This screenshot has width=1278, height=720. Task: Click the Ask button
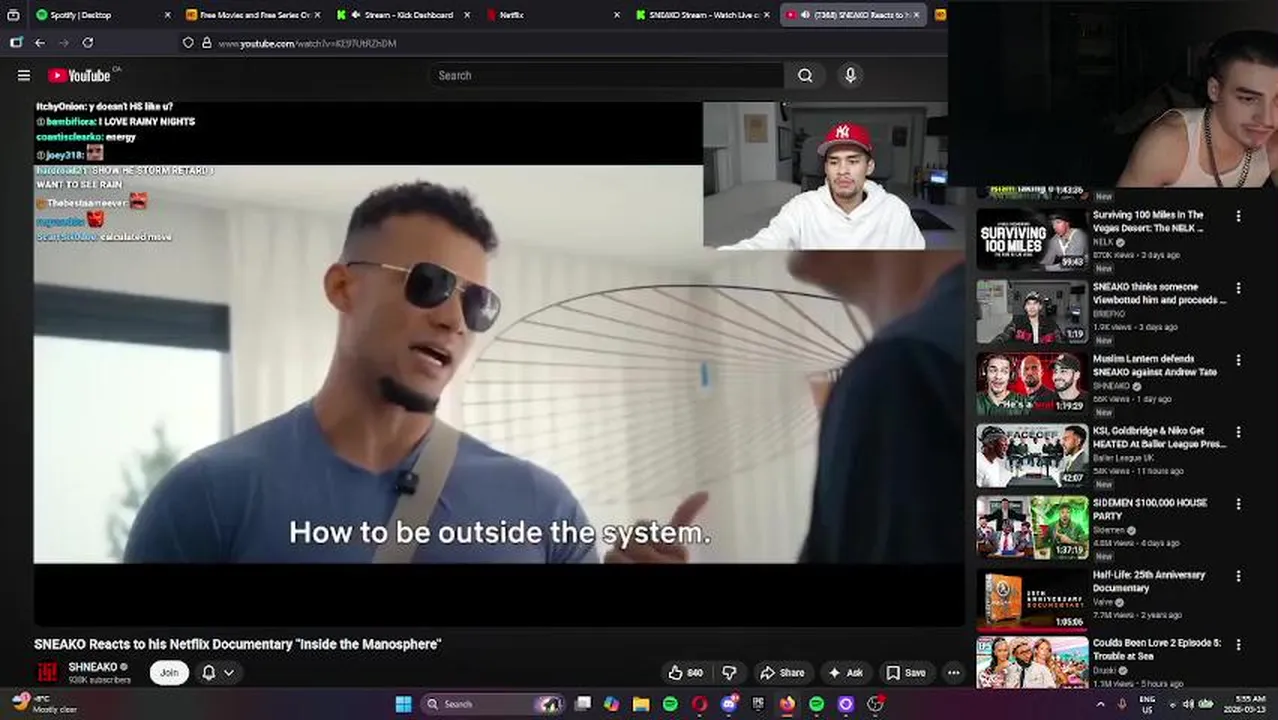pyautogui.click(x=844, y=673)
